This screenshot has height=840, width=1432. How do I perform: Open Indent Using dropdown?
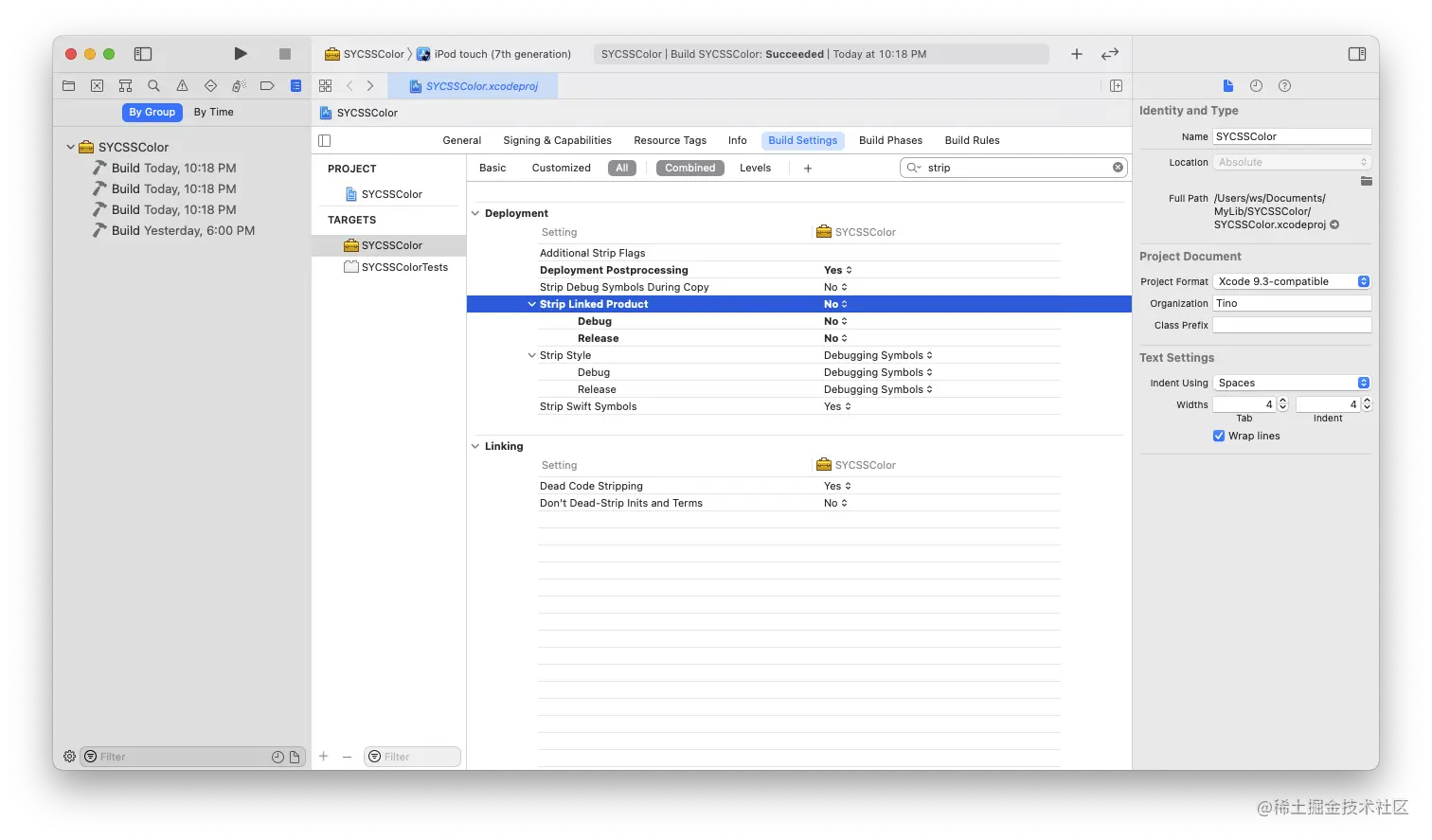[1292, 383]
